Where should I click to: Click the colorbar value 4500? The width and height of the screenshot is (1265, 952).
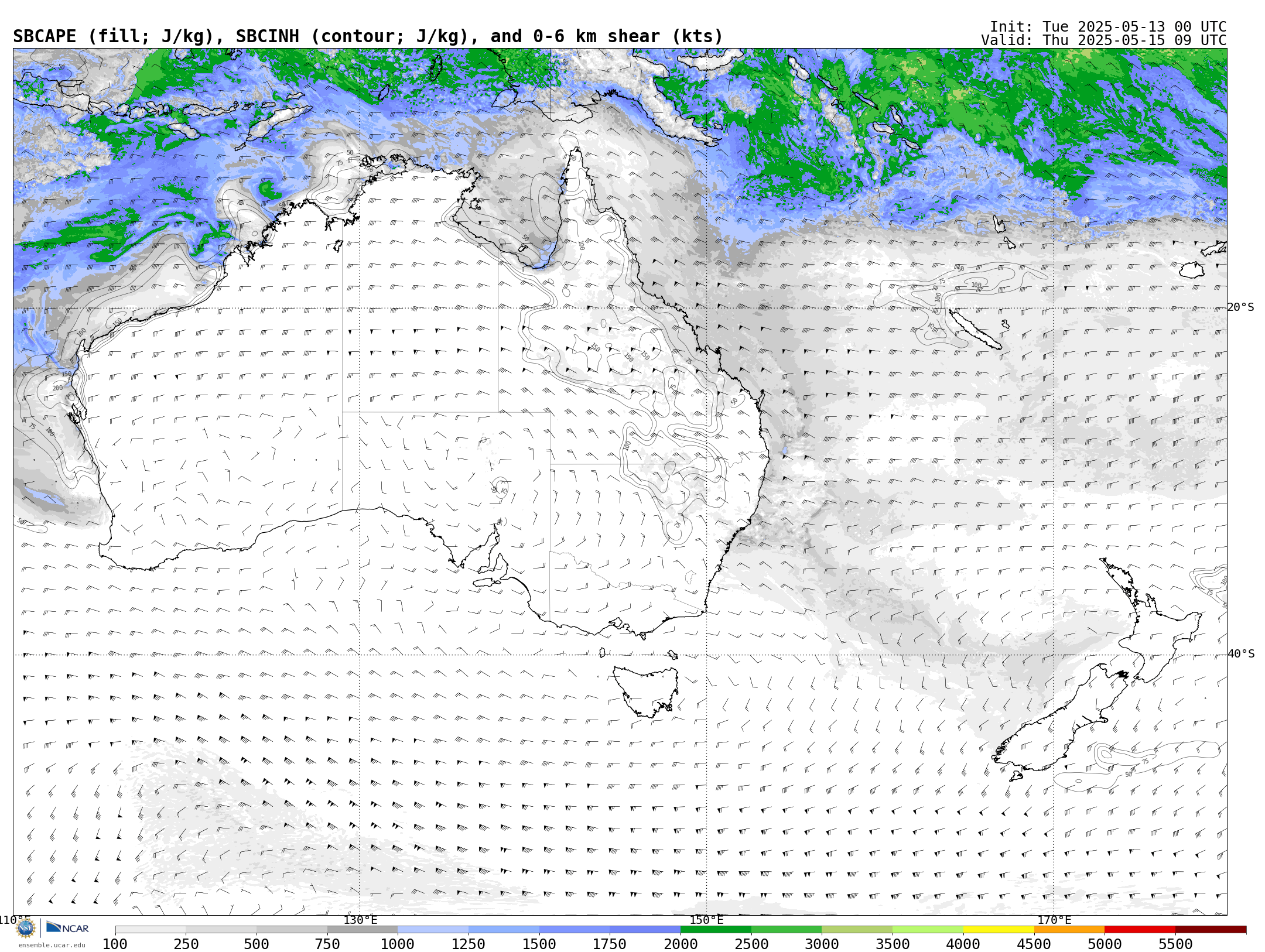click(x=1034, y=944)
